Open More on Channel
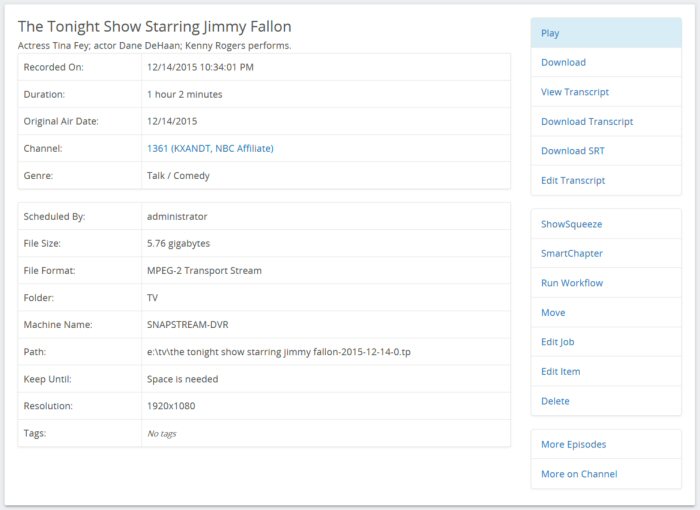The image size is (700, 510). [x=606, y=474]
